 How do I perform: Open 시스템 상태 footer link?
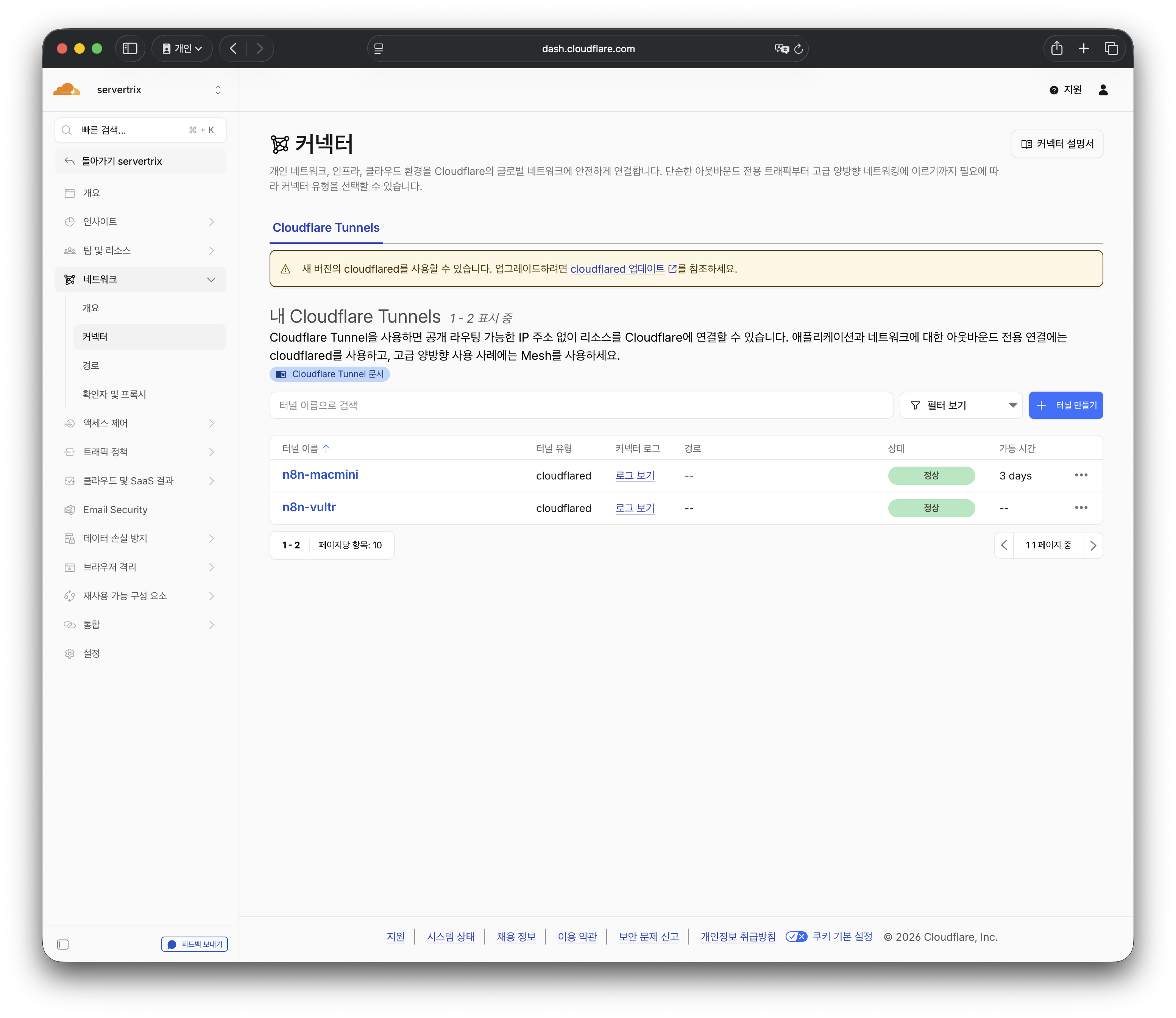coord(451,937)
